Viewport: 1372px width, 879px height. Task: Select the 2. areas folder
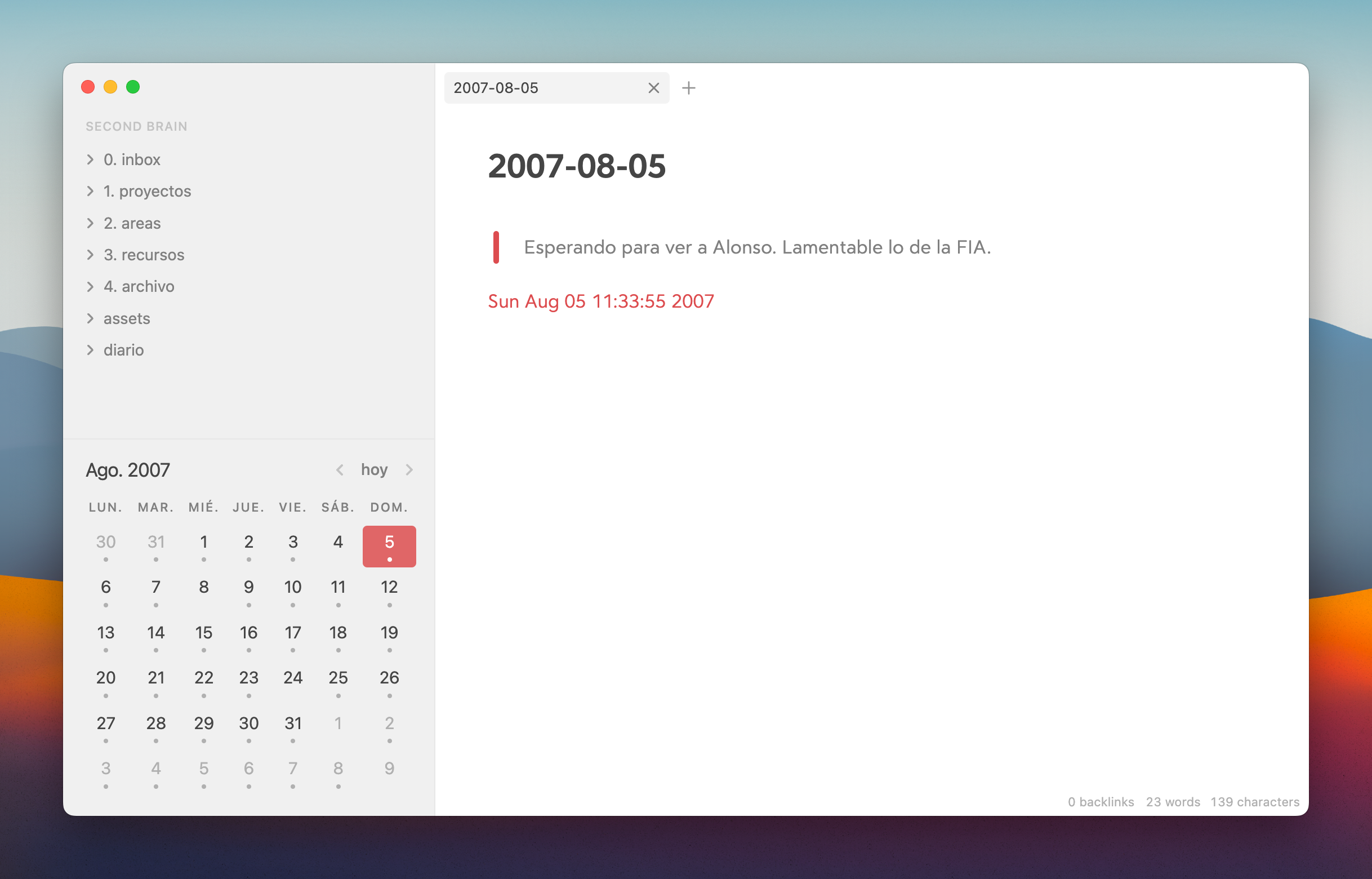132,223
